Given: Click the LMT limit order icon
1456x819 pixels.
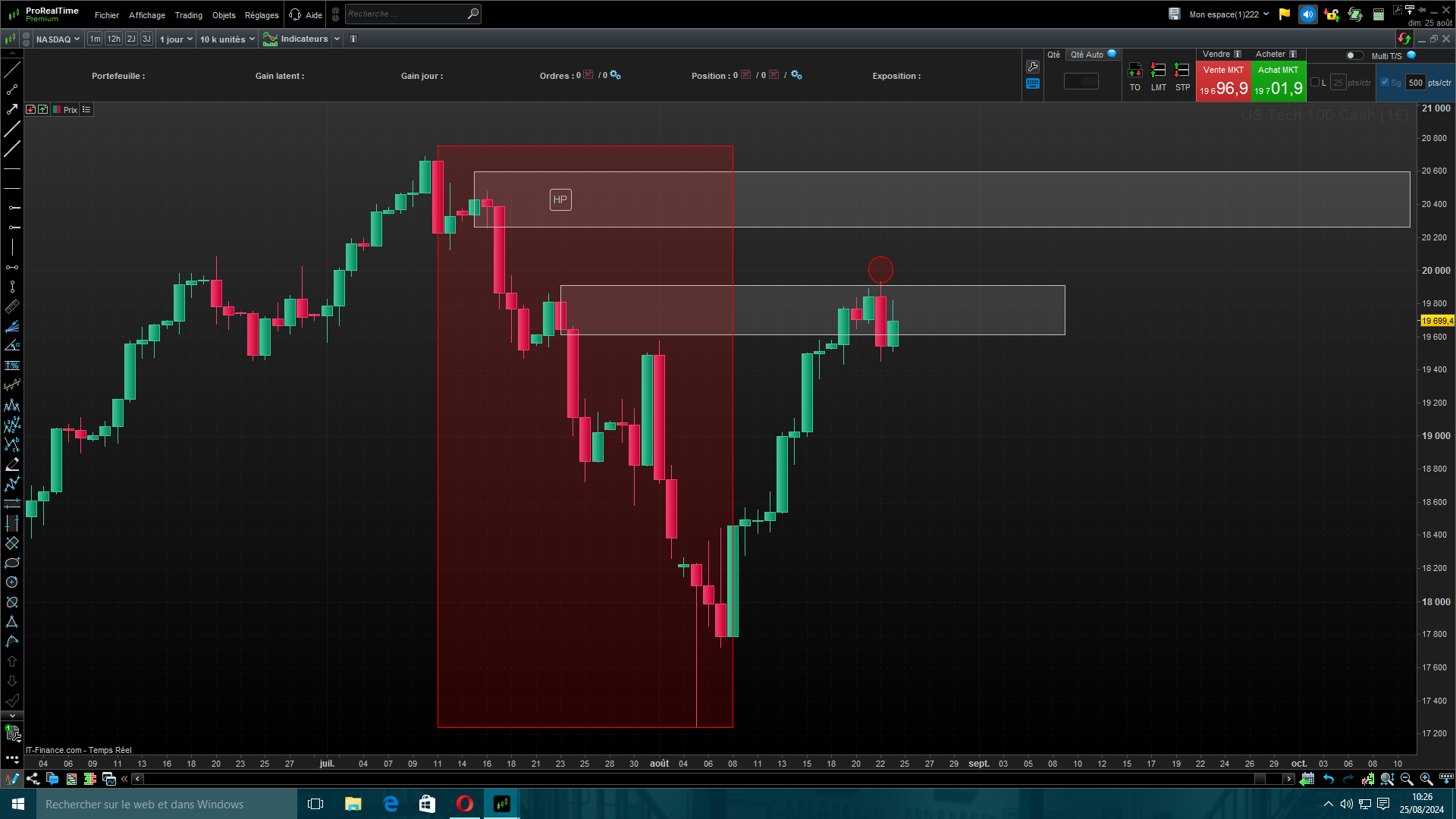Looking at the screenshot, I should pyautogui.click(x=1158, y=71).
